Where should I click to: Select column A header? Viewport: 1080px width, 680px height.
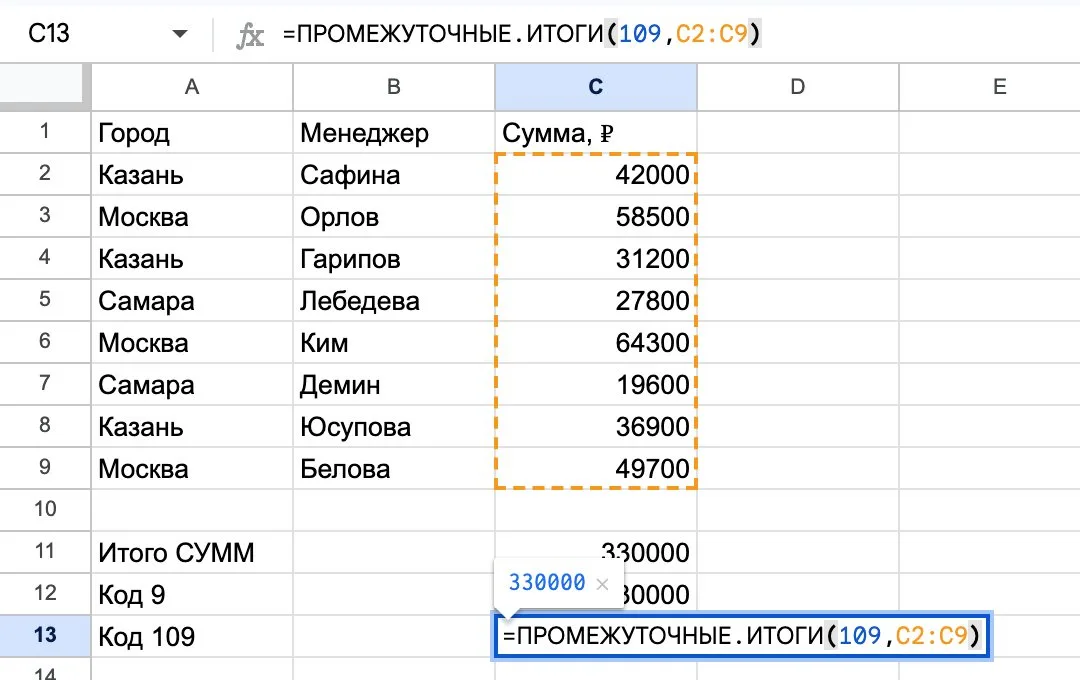(x=192, y=87)
